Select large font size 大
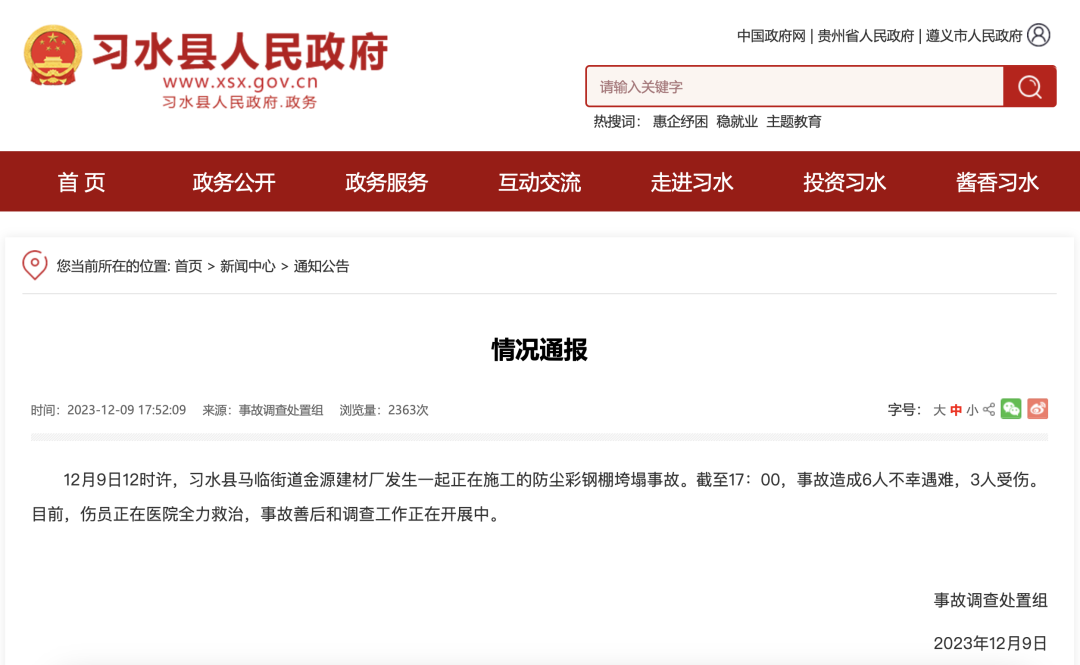The width and height of the screenshot is (1080, 665). (941, 409)
